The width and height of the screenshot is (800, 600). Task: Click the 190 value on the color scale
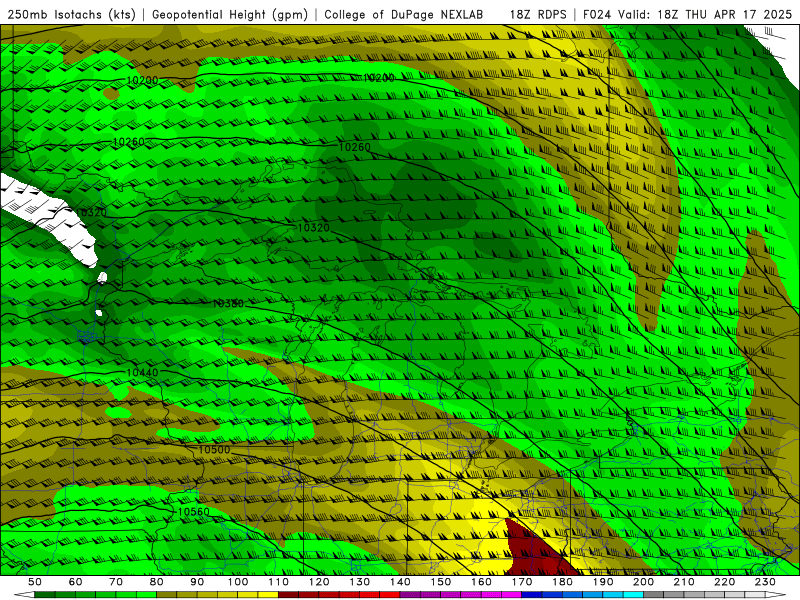tap(604, 582)
